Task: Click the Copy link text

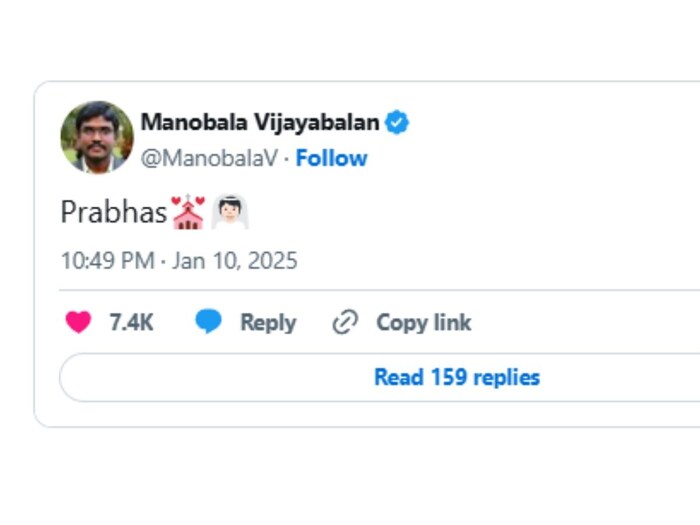Action: [x=423, y=322]
